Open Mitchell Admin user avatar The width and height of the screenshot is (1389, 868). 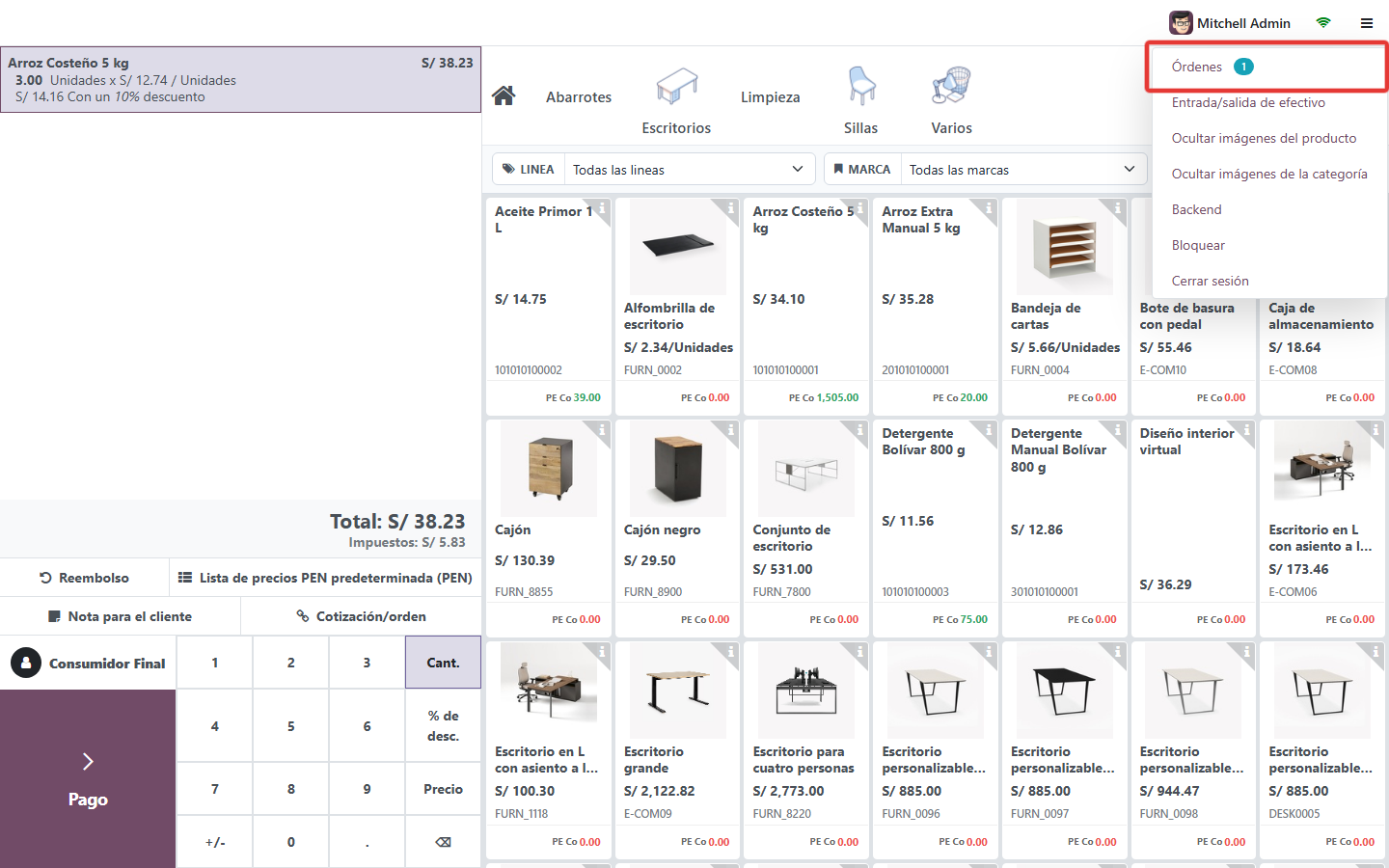click(x=1181, y=23)
